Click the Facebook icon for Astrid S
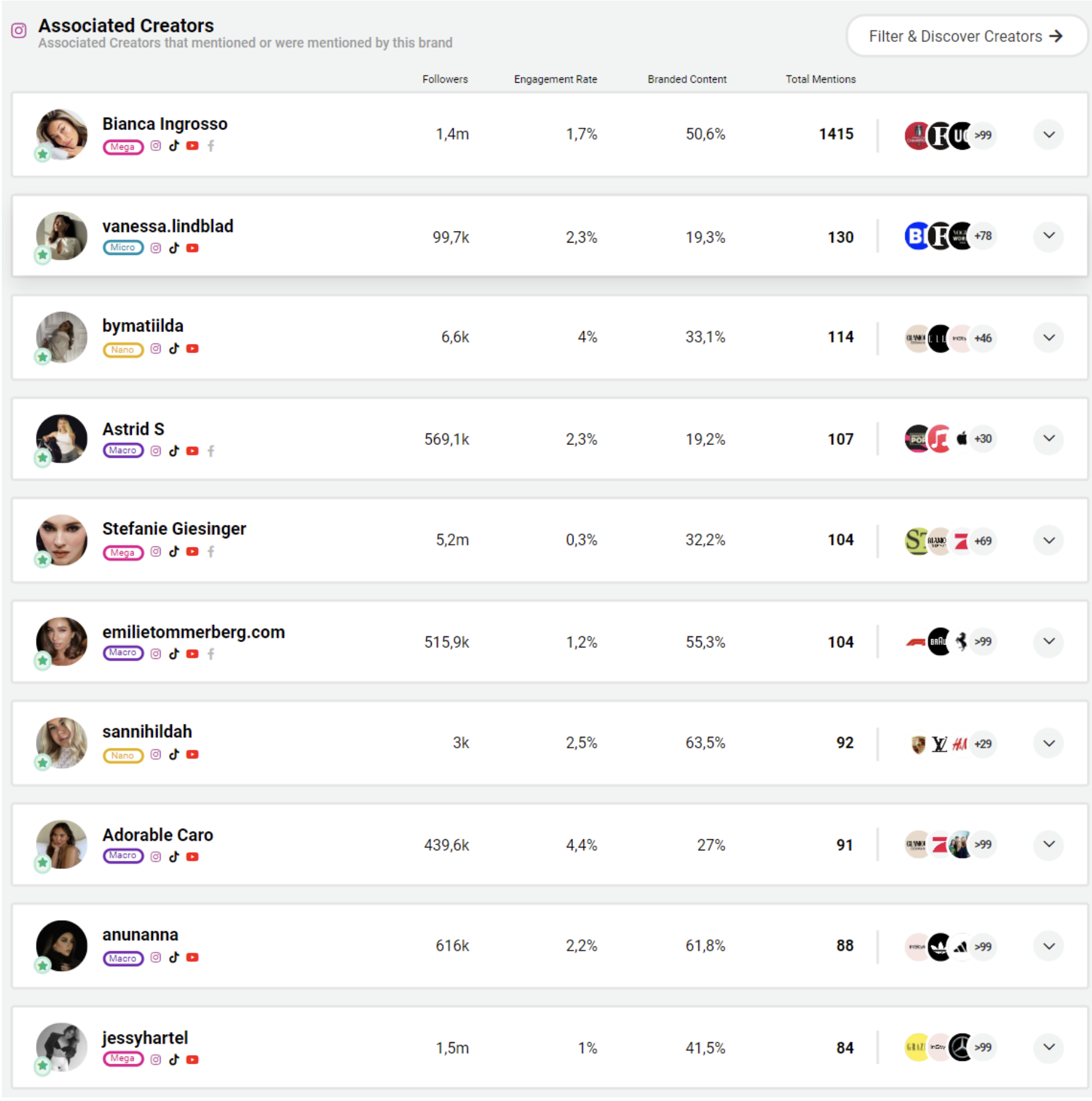 [212, 451]
